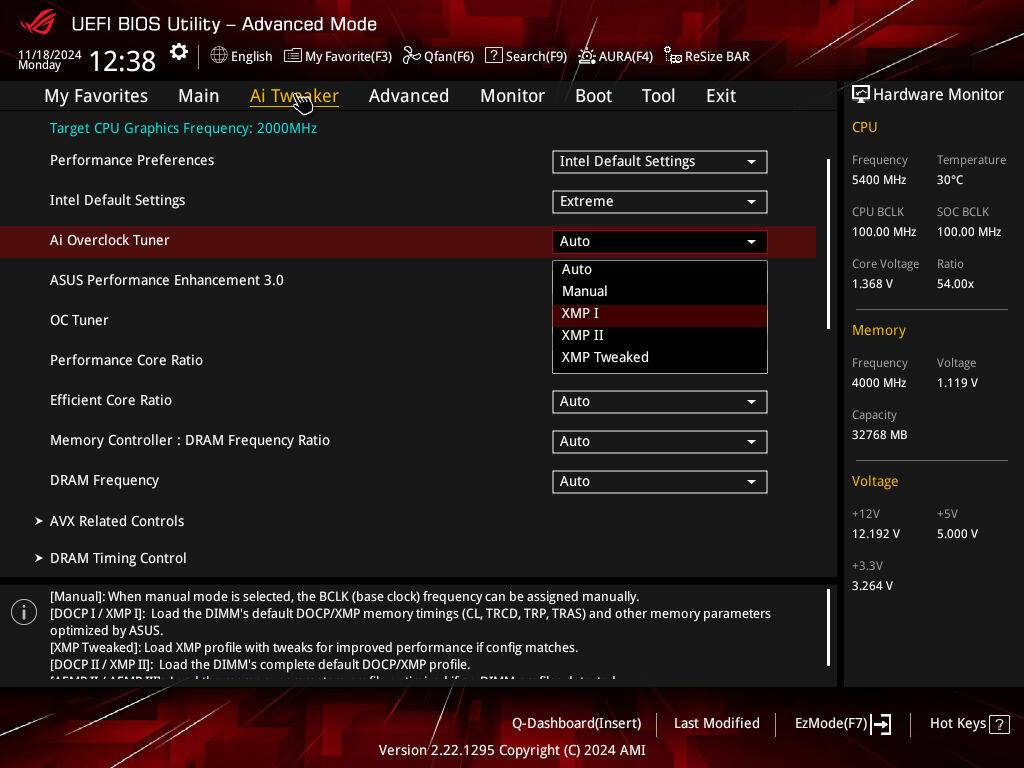The width and height of the screenshot is (1024, 768).
Task: Choose Auto in the open dropdown list
Action: click(x=660, y=270)
